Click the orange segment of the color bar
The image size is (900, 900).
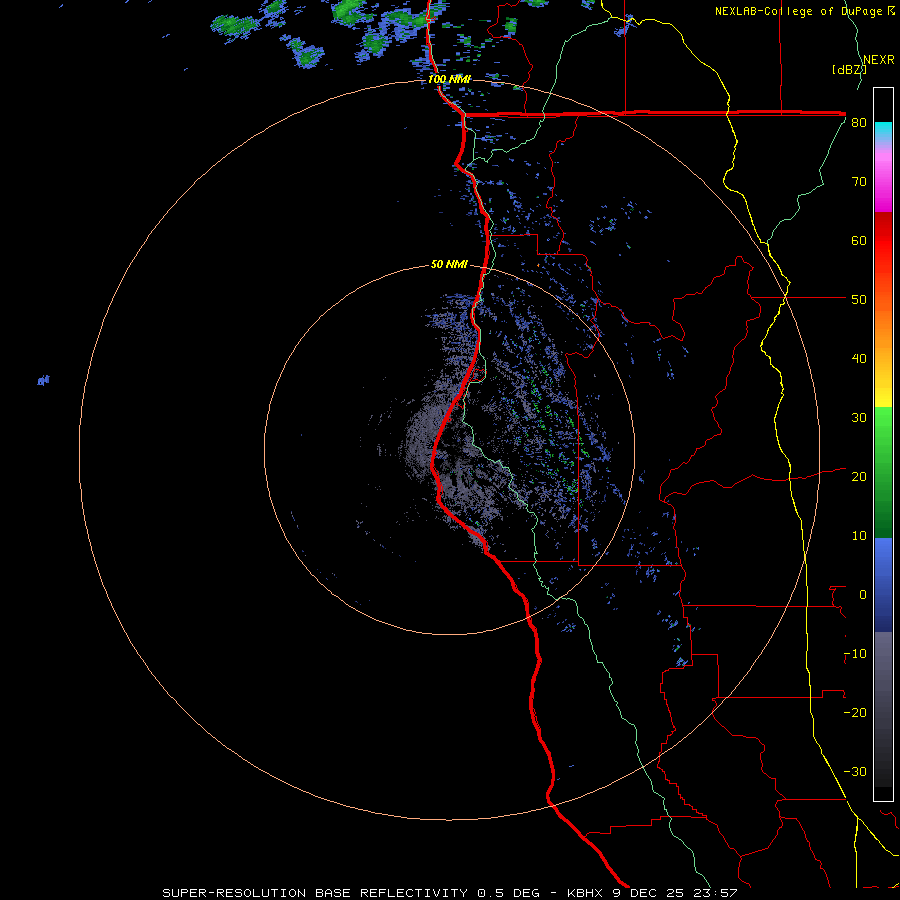(883, 333)
